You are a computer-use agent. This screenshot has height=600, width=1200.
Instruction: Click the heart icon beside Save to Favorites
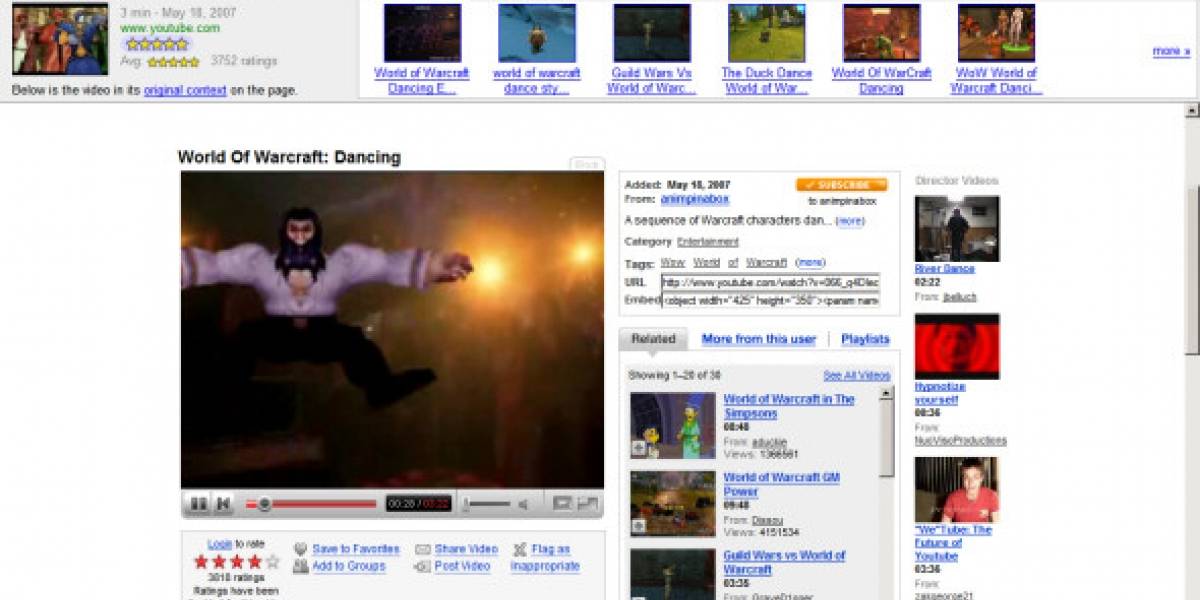[300, 549]
